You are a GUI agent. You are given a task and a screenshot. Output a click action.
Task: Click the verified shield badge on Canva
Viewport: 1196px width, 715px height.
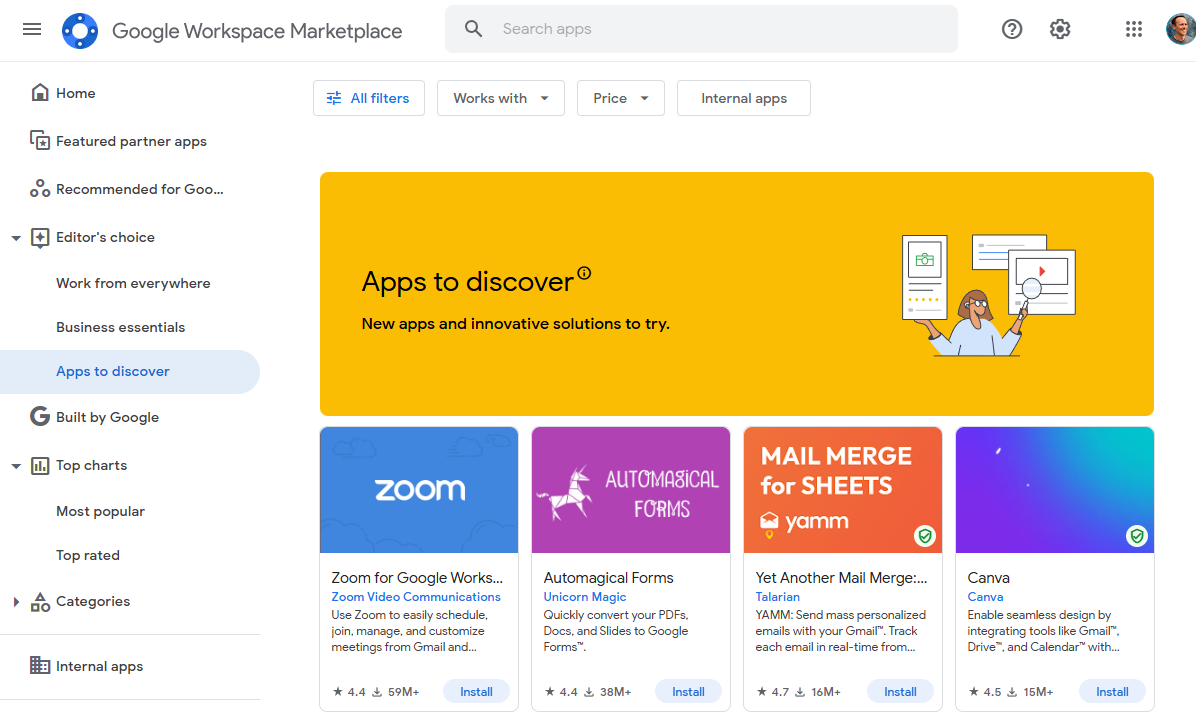(1137, 536)
